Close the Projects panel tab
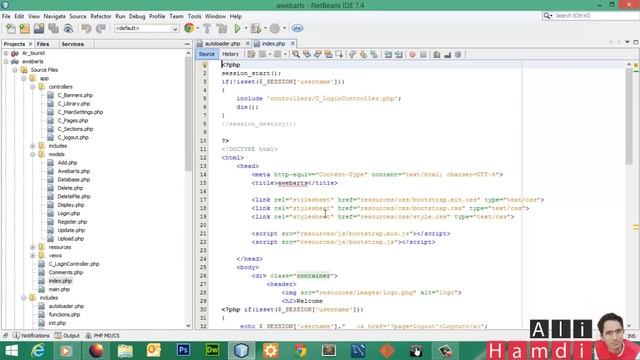 (x=30, y=44)
